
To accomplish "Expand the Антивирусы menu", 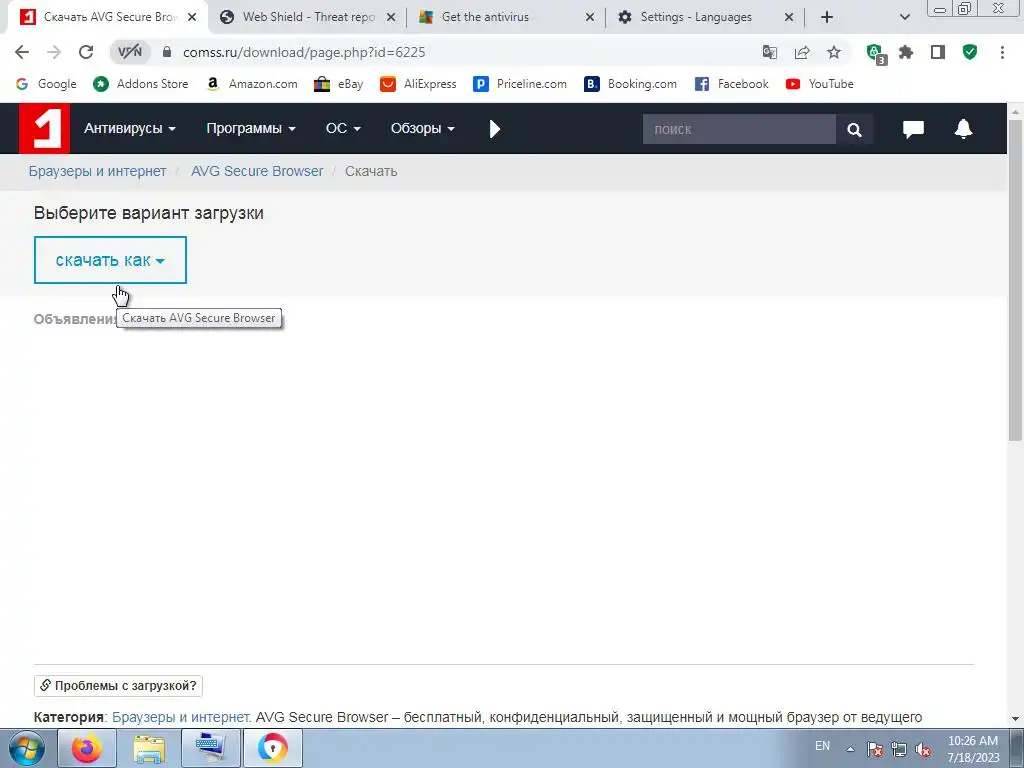I will pyautogui.click(x=129, y=129).
